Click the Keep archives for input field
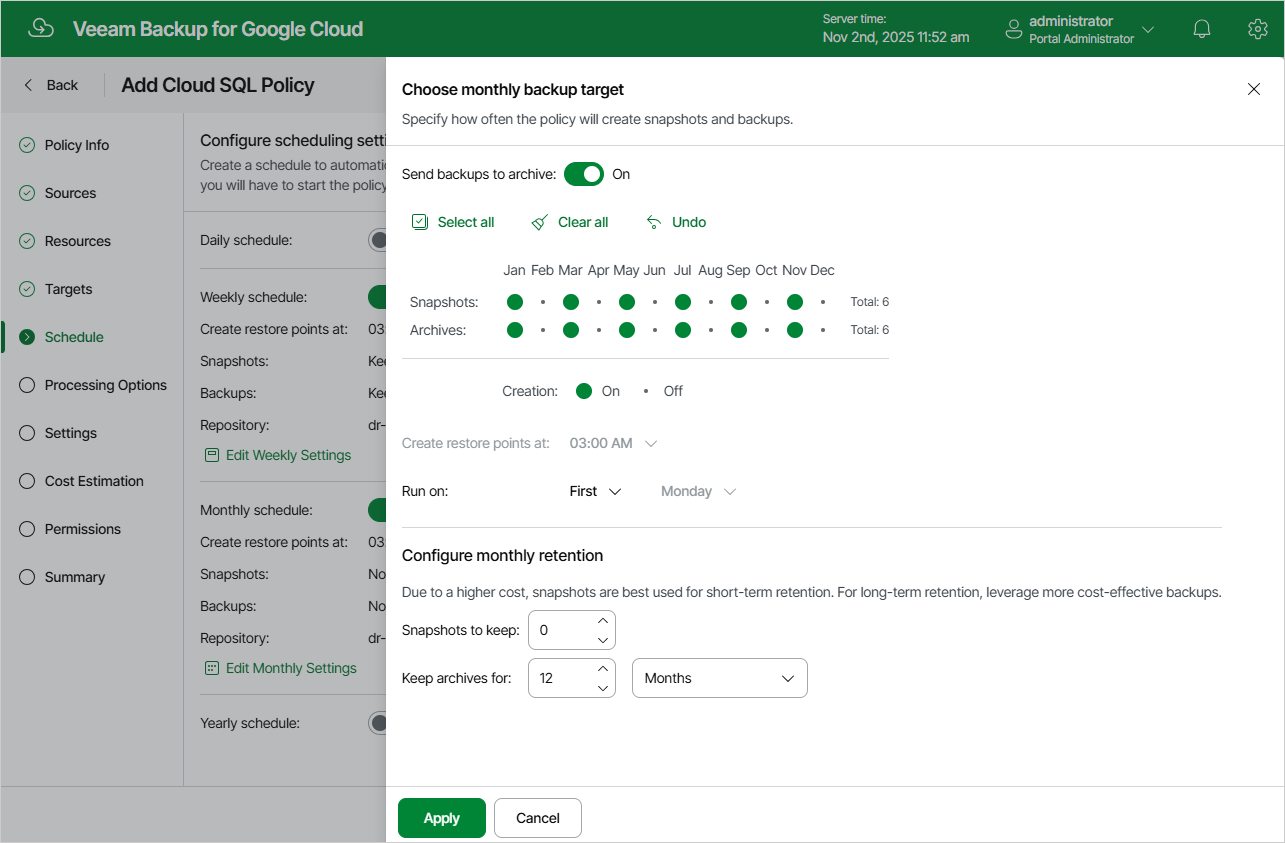Viewport: 1285px width, 843px height. coord(572,678)
